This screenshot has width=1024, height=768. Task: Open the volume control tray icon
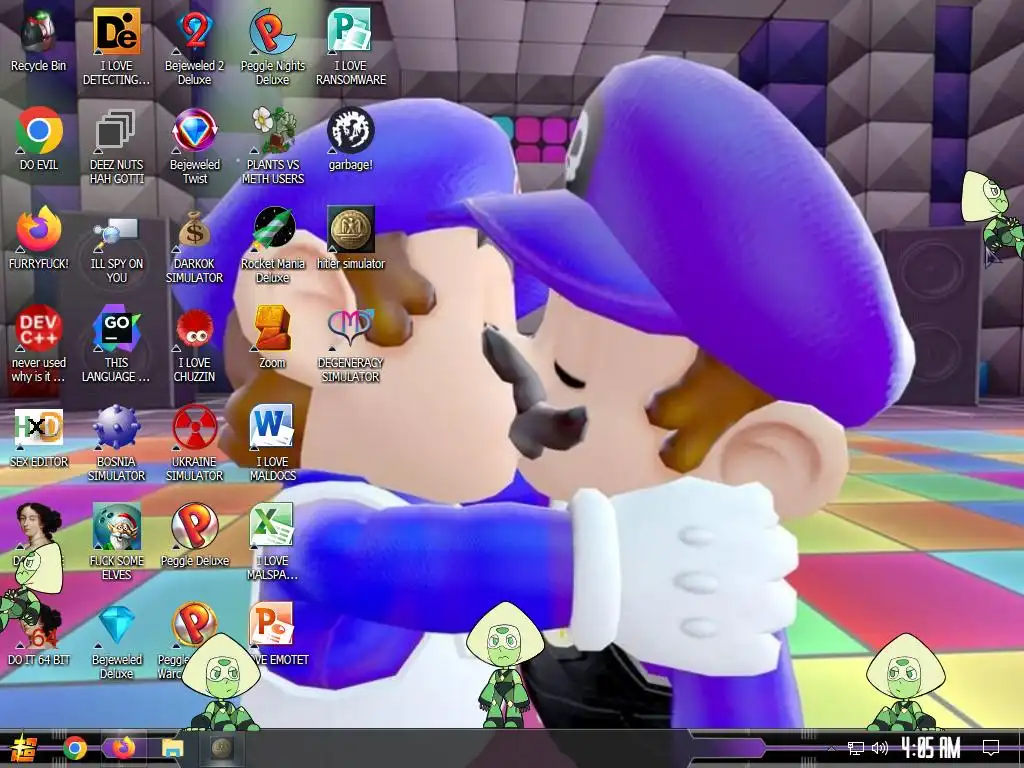(x=880, y=748)
